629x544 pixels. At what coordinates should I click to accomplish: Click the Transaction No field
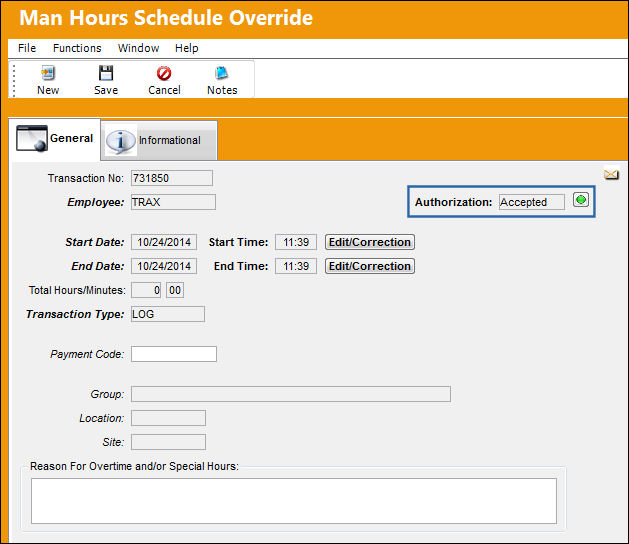172,178
